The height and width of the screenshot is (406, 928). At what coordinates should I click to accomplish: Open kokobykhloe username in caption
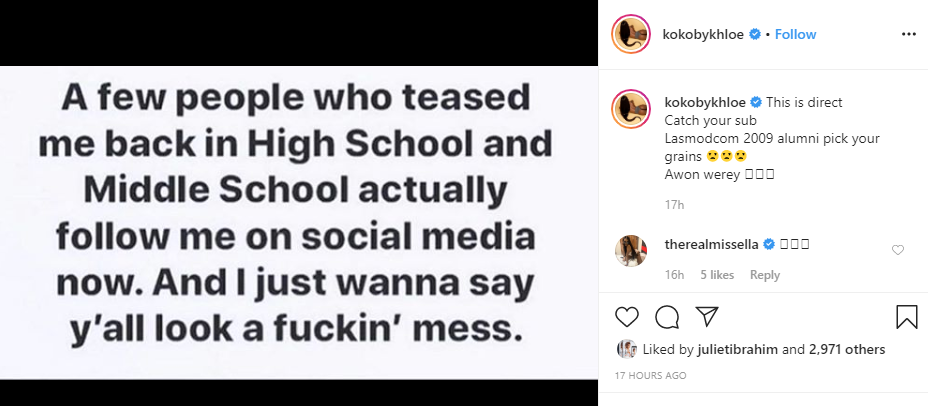(x=705, y=102)
